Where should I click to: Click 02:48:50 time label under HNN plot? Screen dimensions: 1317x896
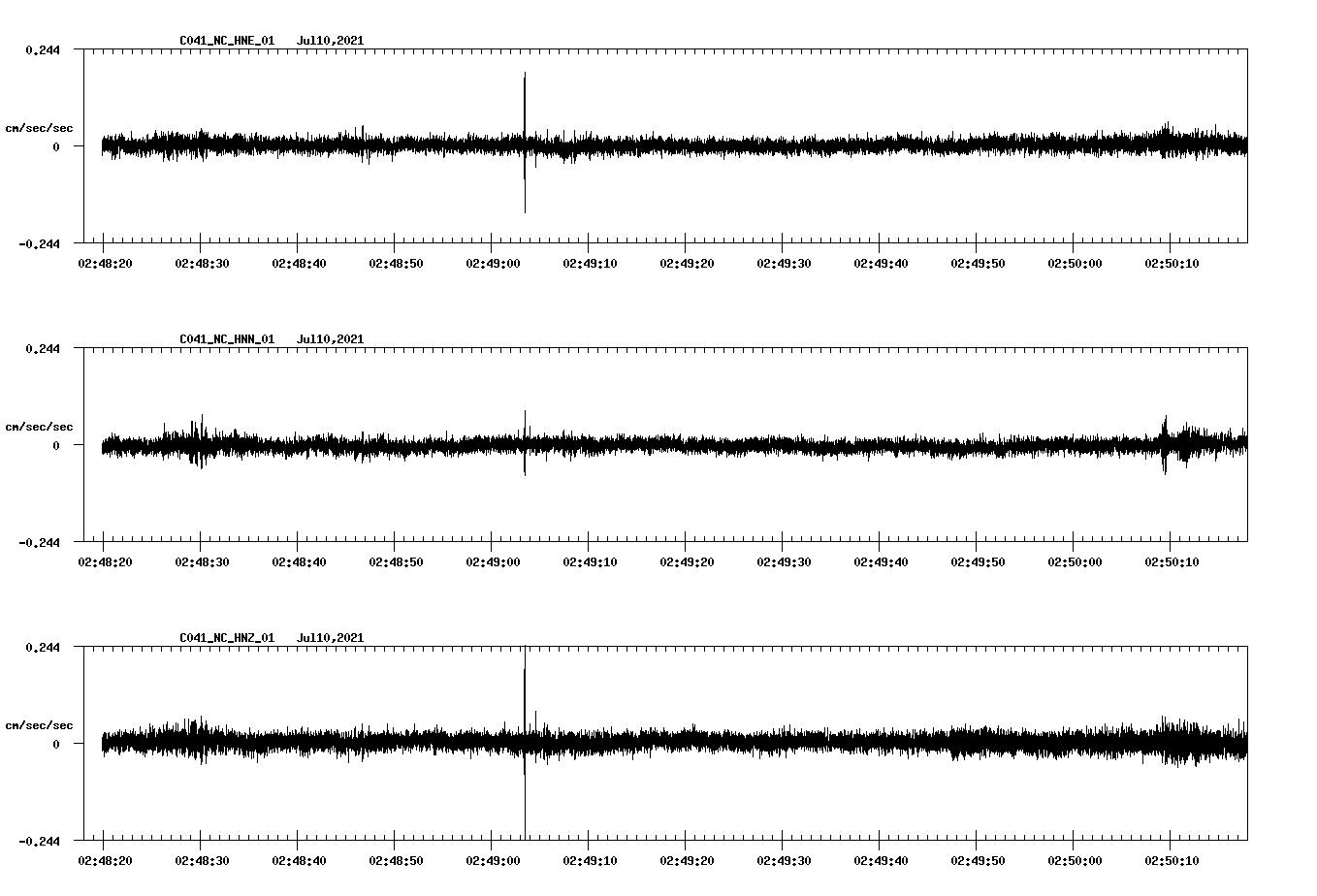pos(396,561)
